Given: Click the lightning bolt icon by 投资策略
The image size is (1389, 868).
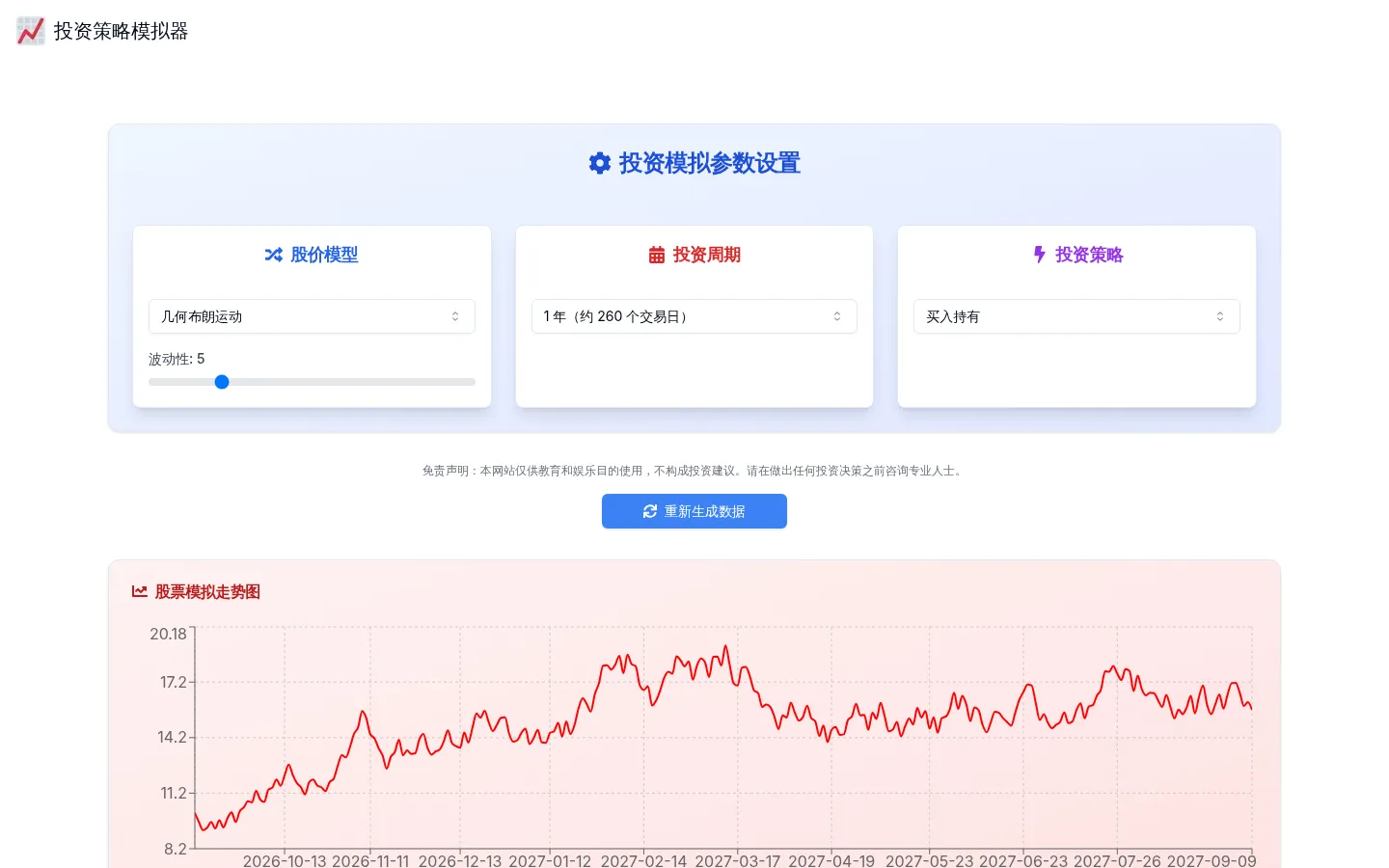Looking at the screenshot, I should click(x=1039, y=255).
